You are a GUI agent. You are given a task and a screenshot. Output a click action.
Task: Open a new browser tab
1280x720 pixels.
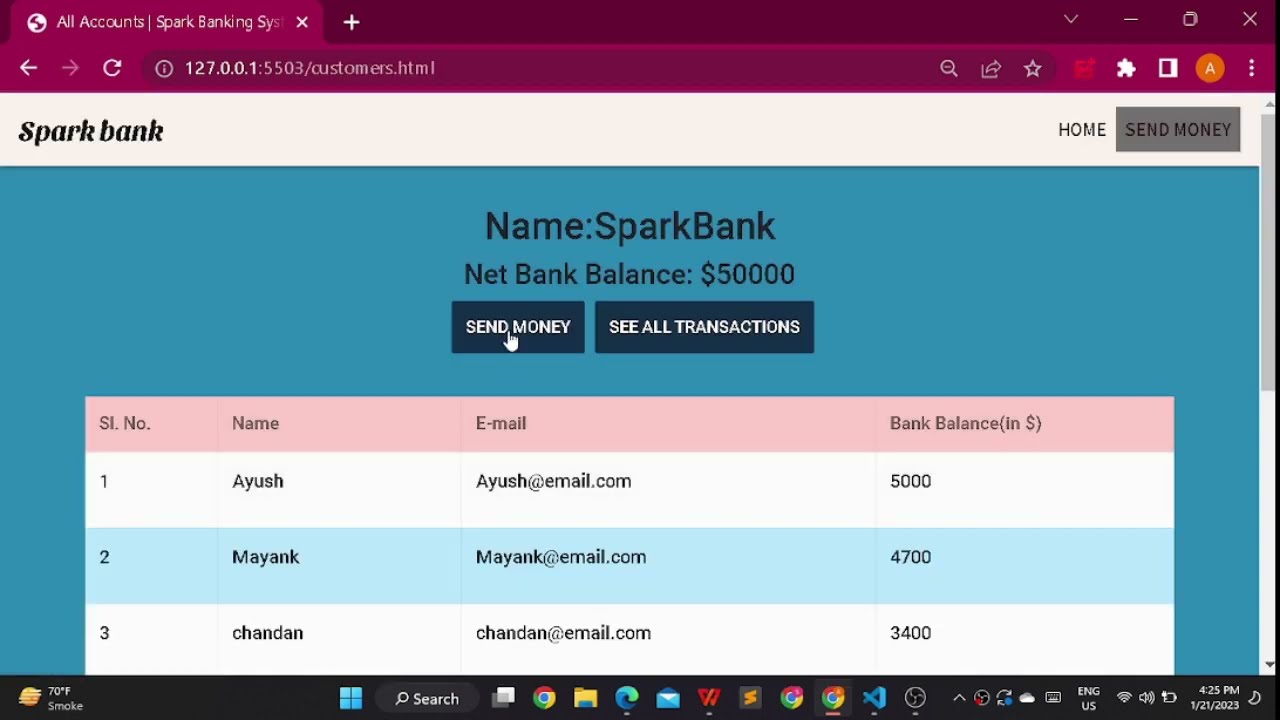351,22
